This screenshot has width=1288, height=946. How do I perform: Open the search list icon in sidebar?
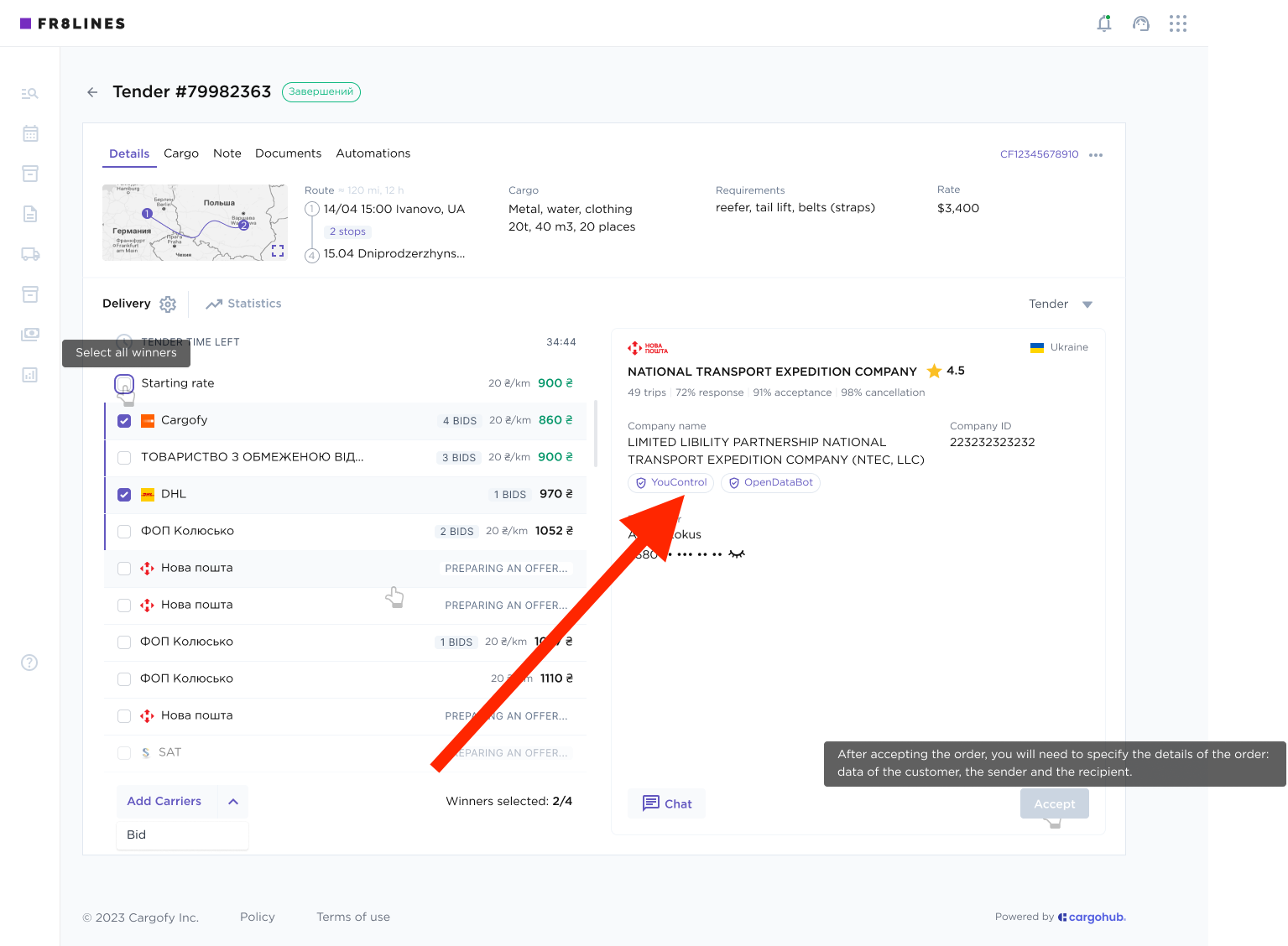(30, 93)
